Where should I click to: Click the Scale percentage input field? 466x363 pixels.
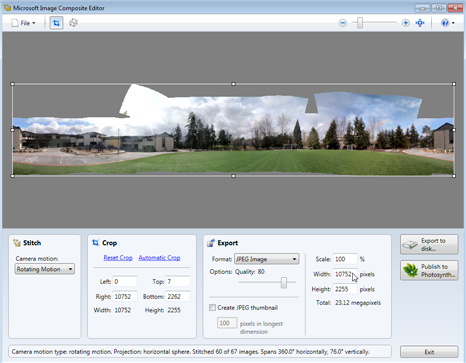[345, 259]
